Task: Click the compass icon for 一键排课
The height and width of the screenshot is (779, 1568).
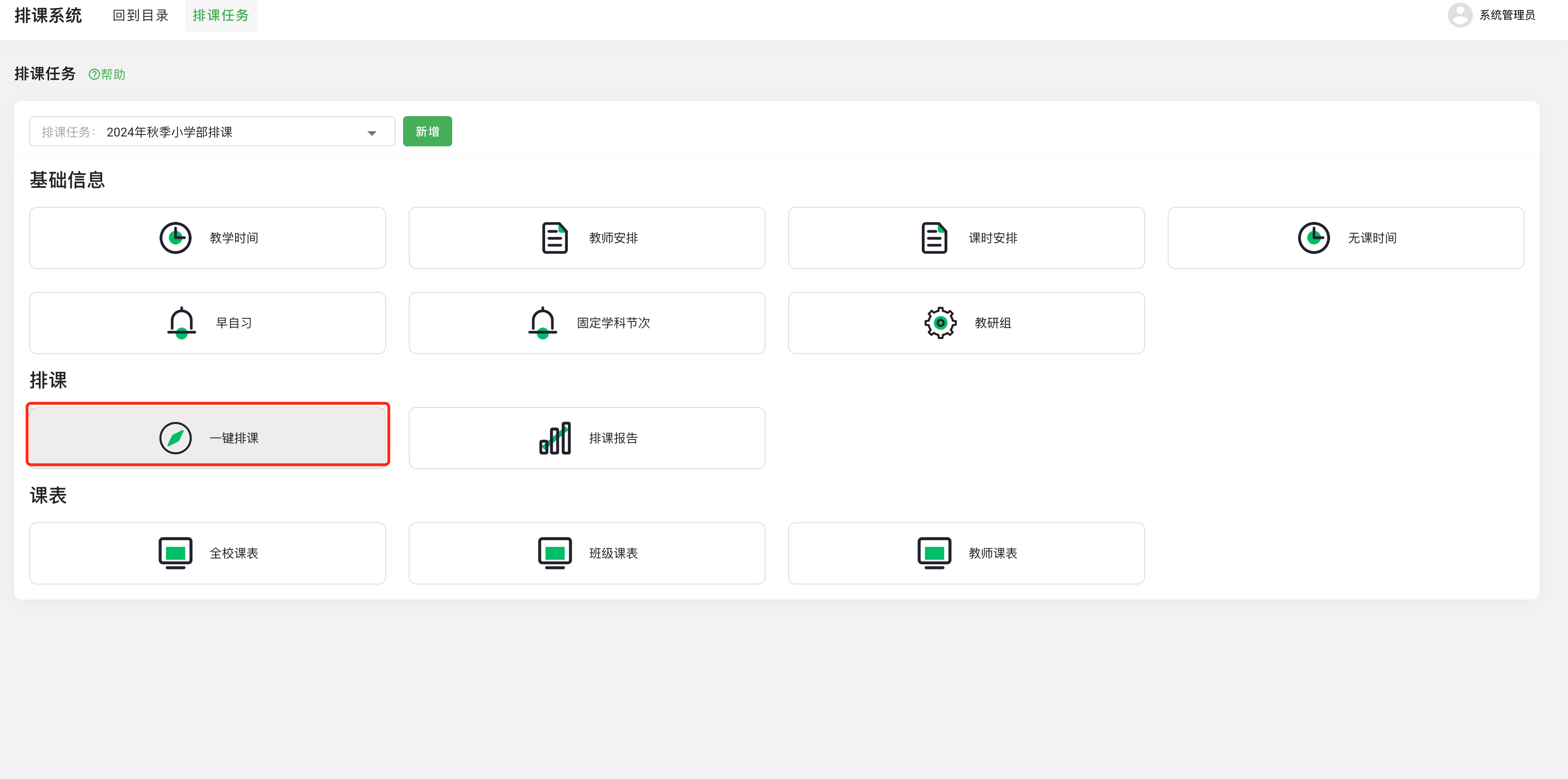Action: click(x=175, y=438)
